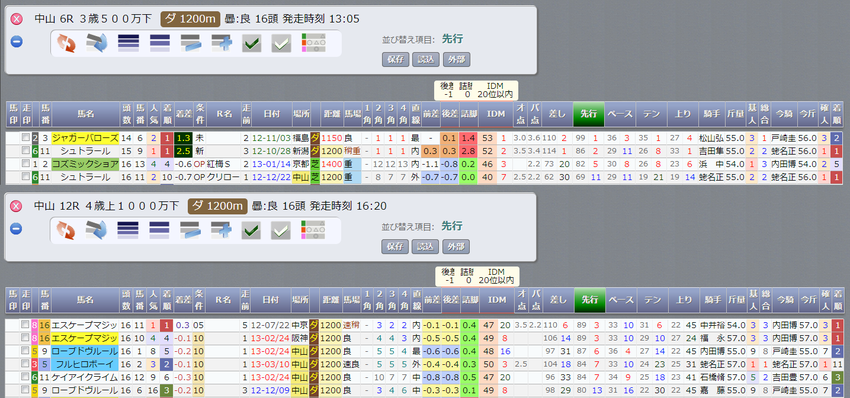Tick checkbox for シュトラール row dated 12-12/22
850x398 pixels.
click(25, 176)
